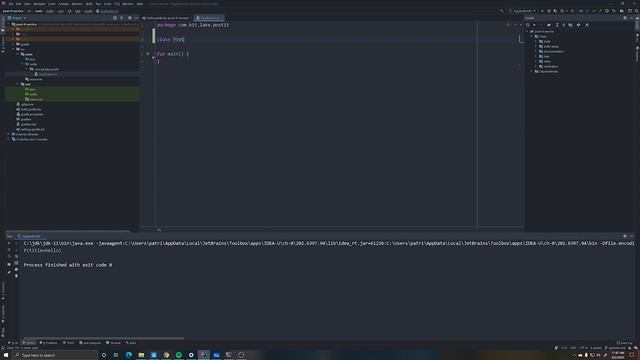Expand the verification Gradle task group
640x360 pixels.
(x=536, y=66)
